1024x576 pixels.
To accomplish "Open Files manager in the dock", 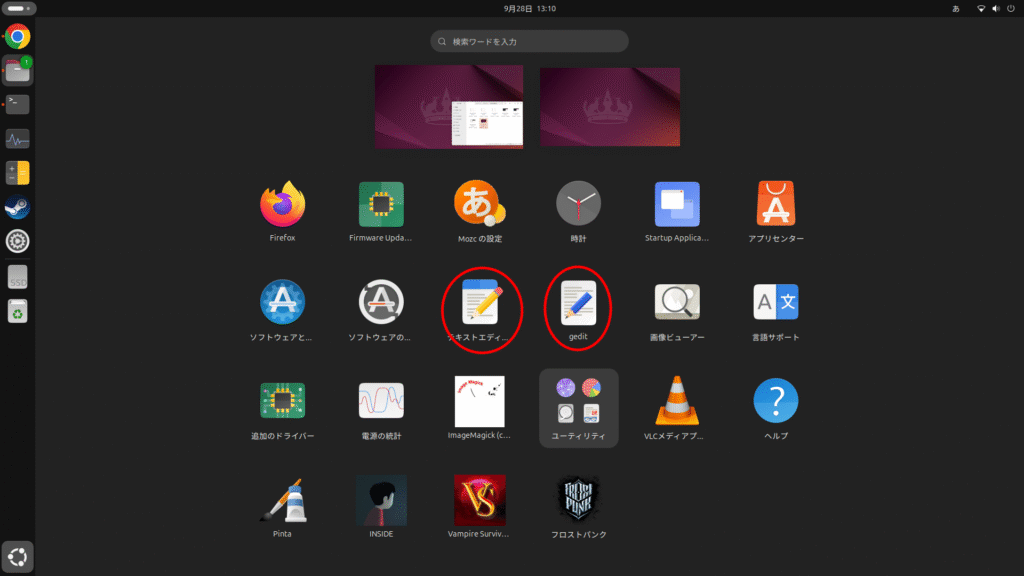I will click(18, 71).
